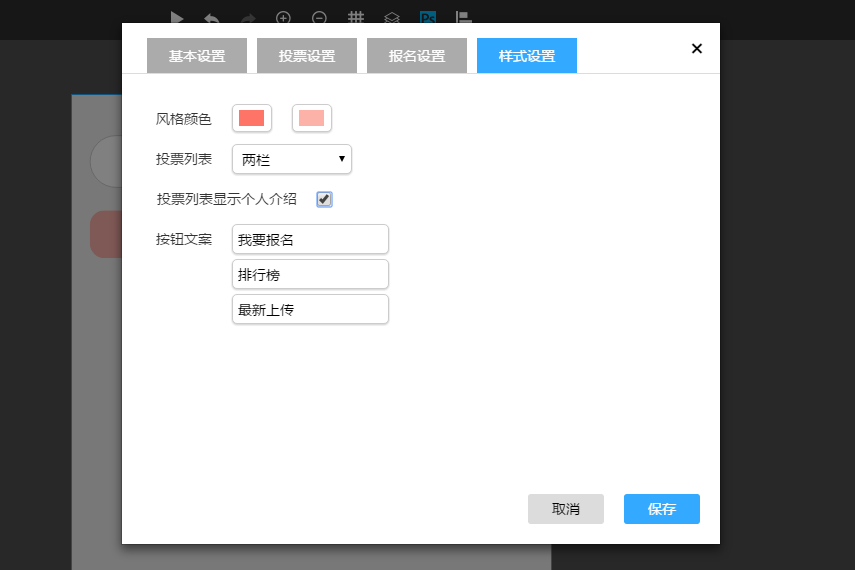Click the Ps import icon
The height and width of the screenshot is (570, 855).
point(428,17)
